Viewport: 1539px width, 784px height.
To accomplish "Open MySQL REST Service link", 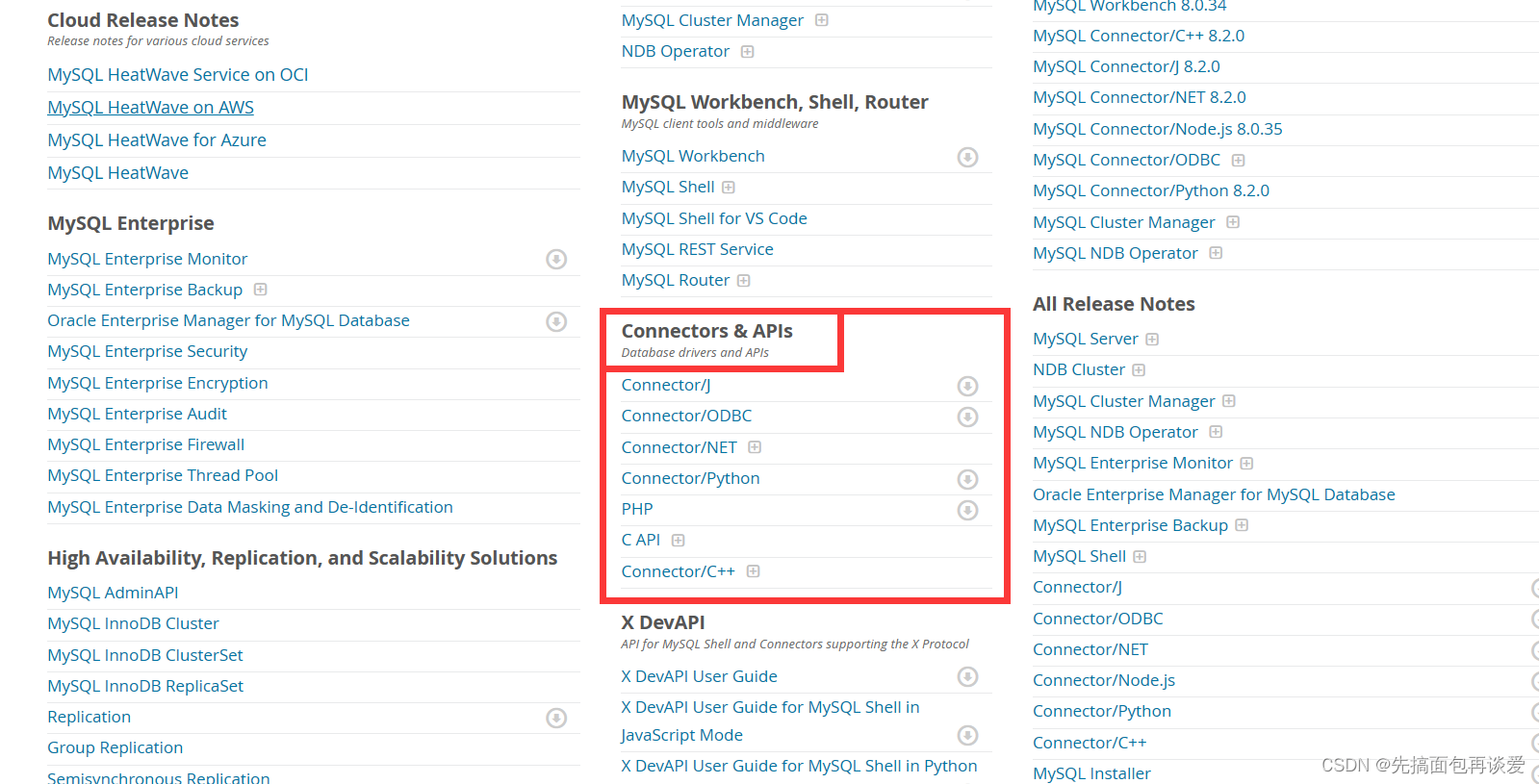I will coord(698,249).
